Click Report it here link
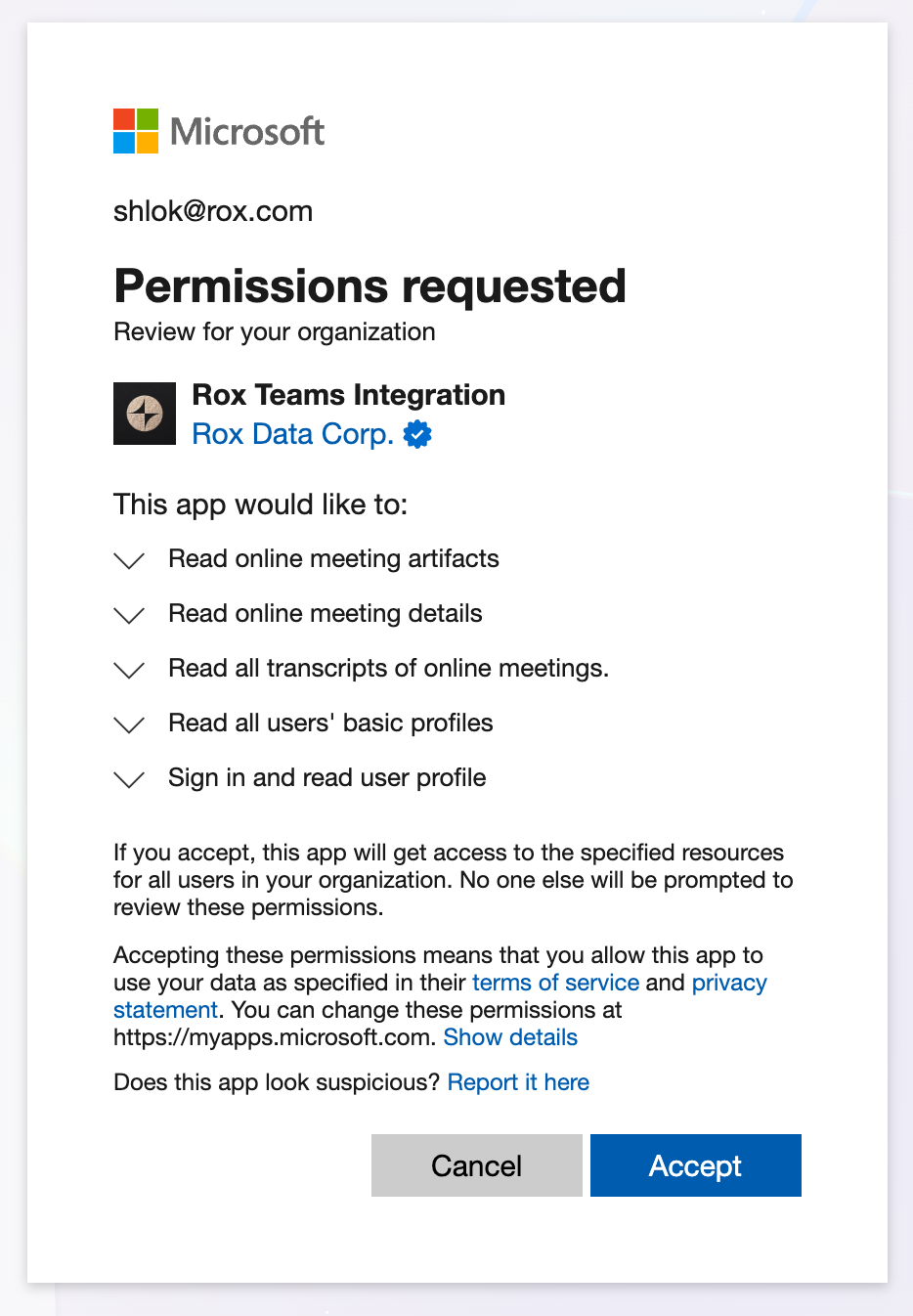The width and height of the screenshot is (913, 1316). point(518,1082)
